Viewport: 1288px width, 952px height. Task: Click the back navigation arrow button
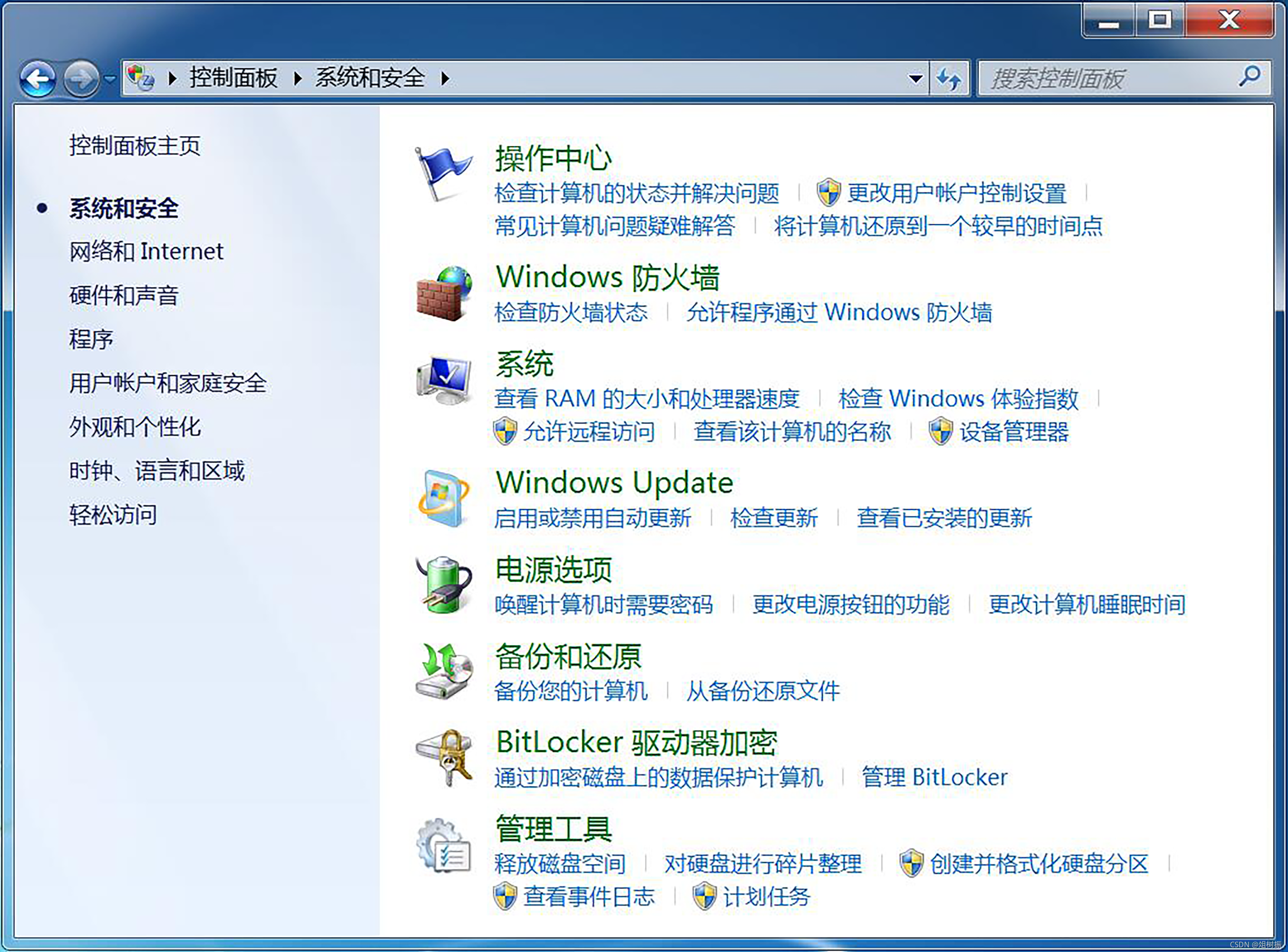(38, 78)
